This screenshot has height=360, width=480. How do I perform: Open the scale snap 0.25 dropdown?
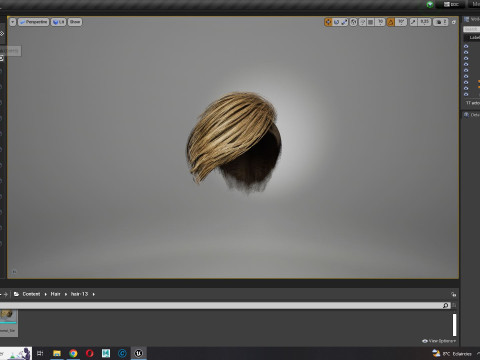point(424,22)
